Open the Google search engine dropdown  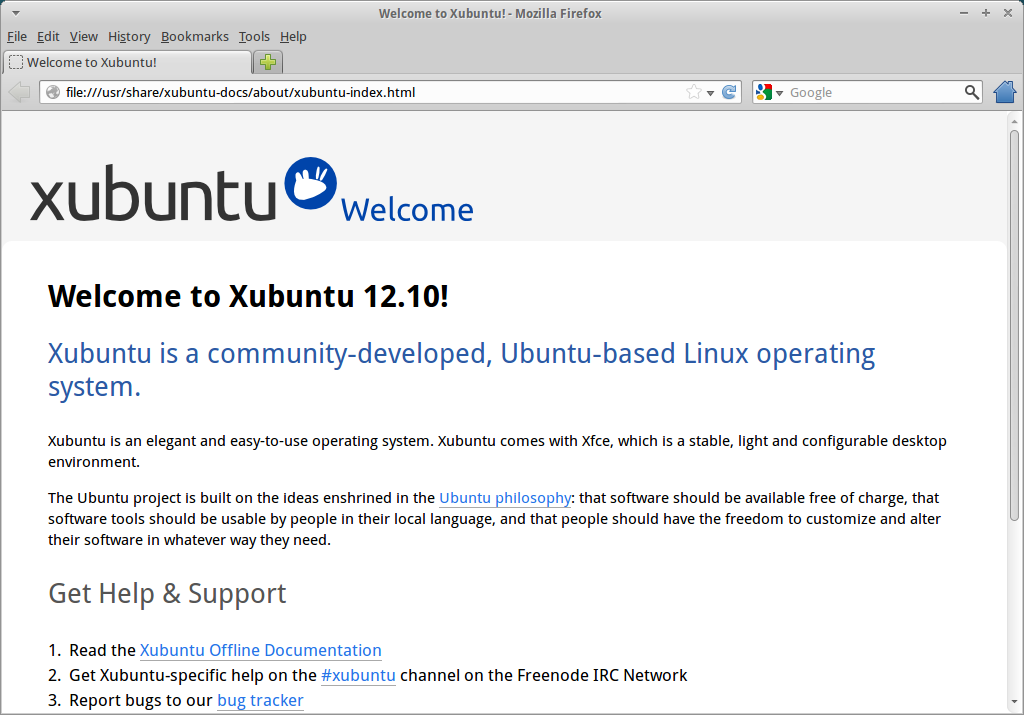click(769, 92)
